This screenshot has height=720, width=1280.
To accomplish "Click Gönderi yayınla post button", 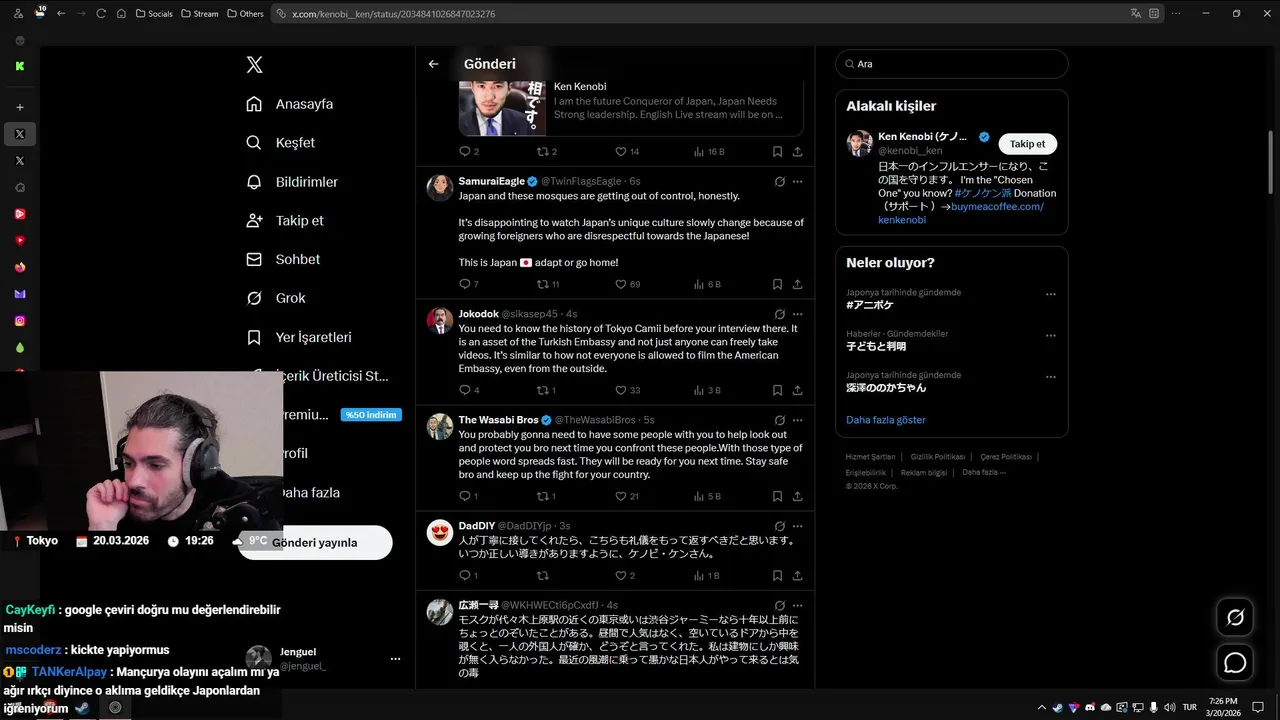I will (315, 542).
